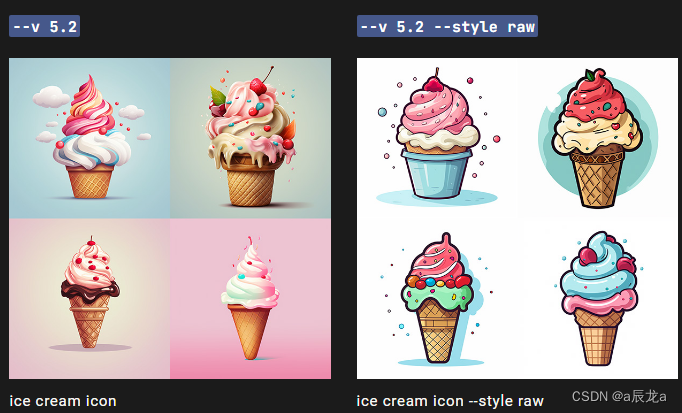Viewport: 682px width, 413px height.
Task: Select the soft-serve cone on pink background
Action: pyautogui.click(x=251, y=299)
